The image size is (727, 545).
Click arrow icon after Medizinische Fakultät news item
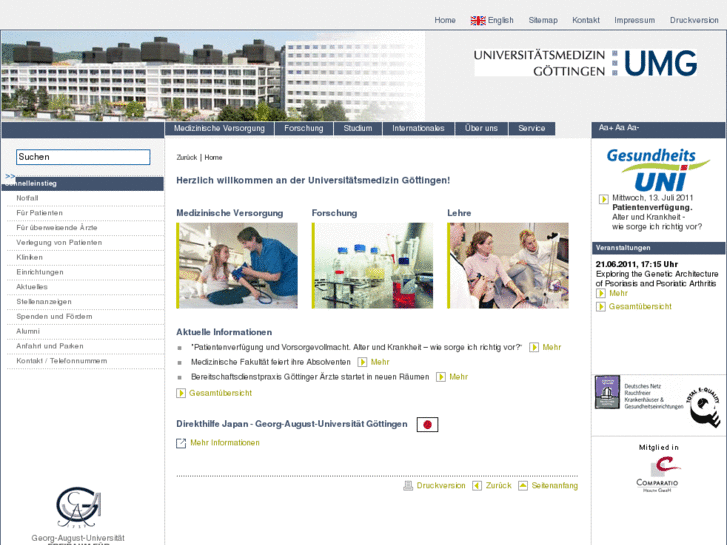[362, 362]
